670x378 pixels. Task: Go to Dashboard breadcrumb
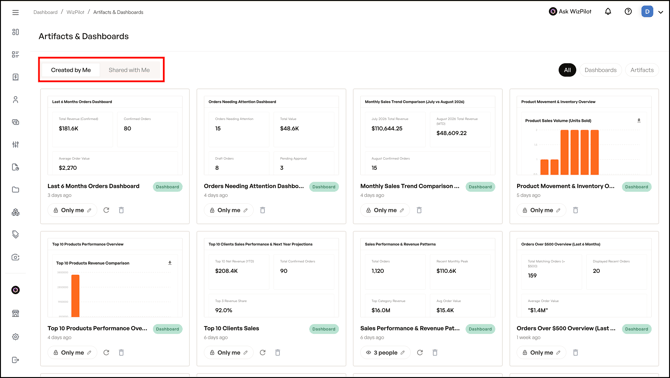(45, 12)
